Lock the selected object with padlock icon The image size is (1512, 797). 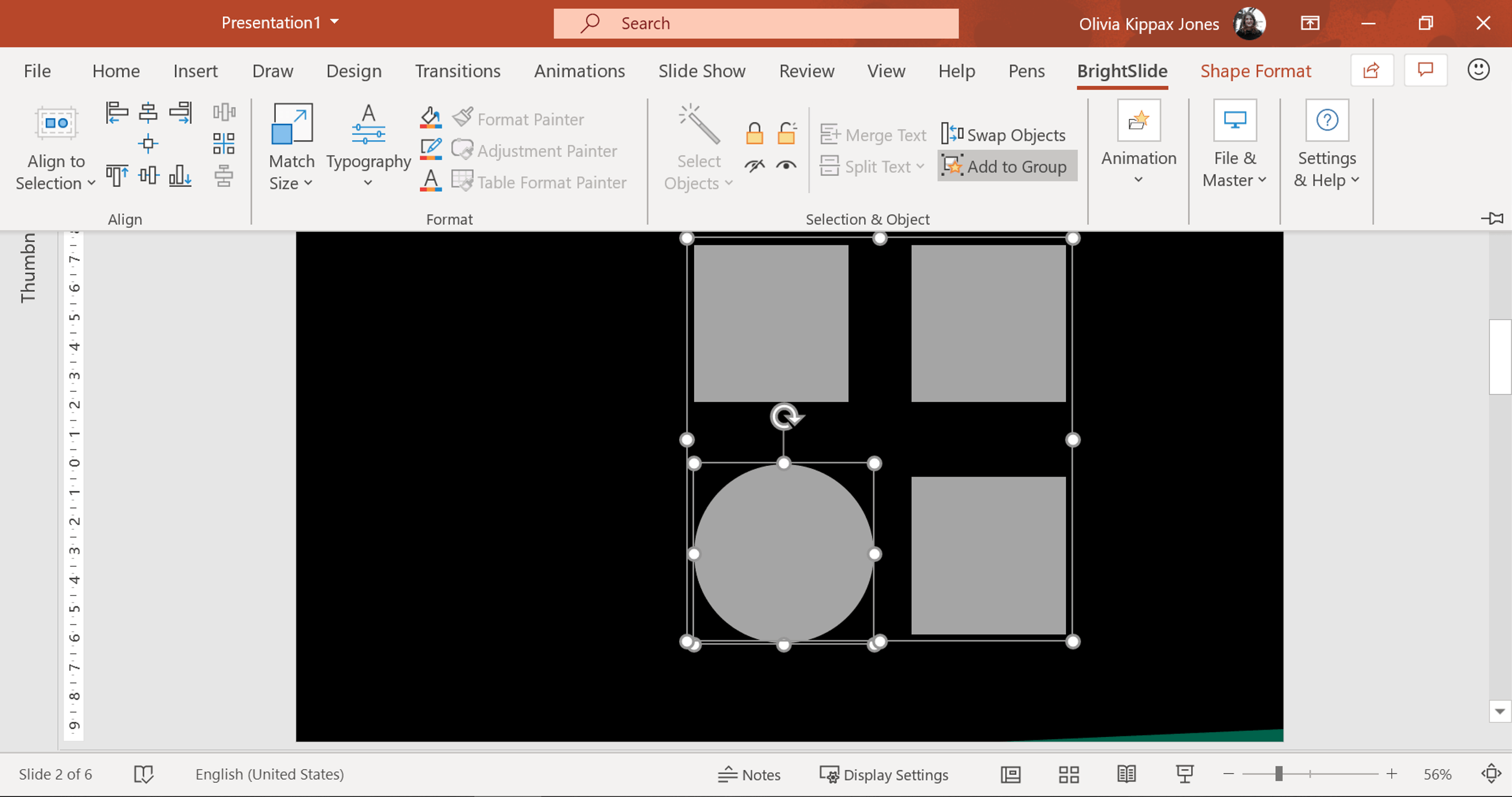click(754, 133)
